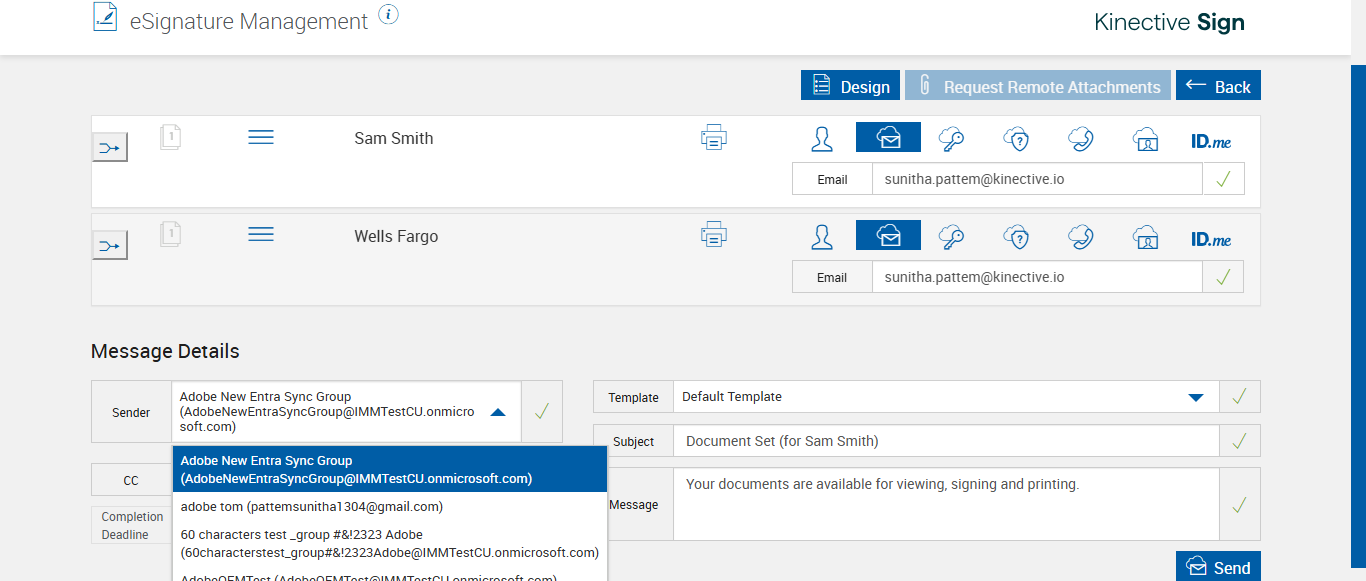This screenshot has height=581, width=1366.
Task: Send the document set with Send button
Action: pos(1218,567)
